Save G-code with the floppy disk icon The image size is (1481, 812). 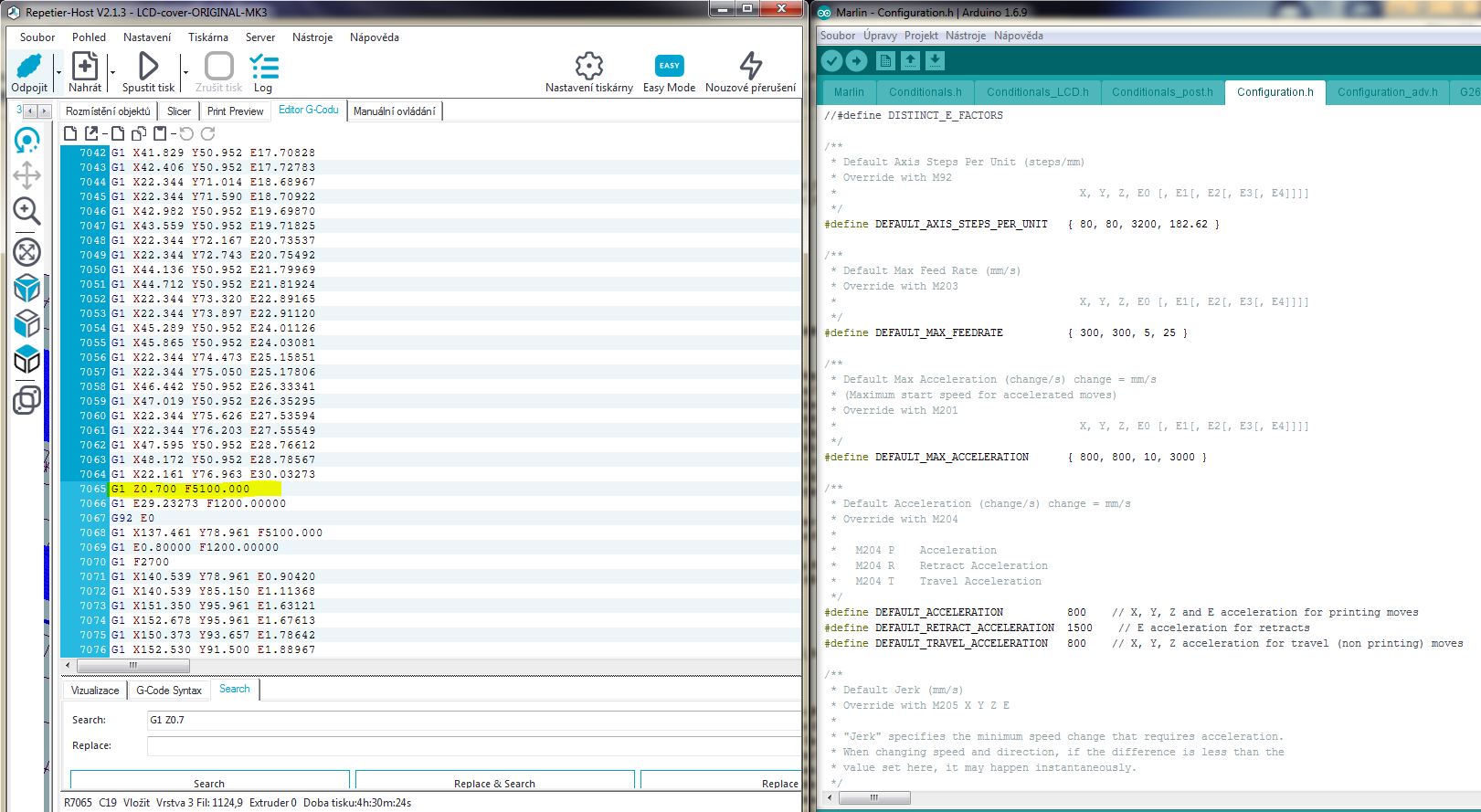(x=160, y=133)
